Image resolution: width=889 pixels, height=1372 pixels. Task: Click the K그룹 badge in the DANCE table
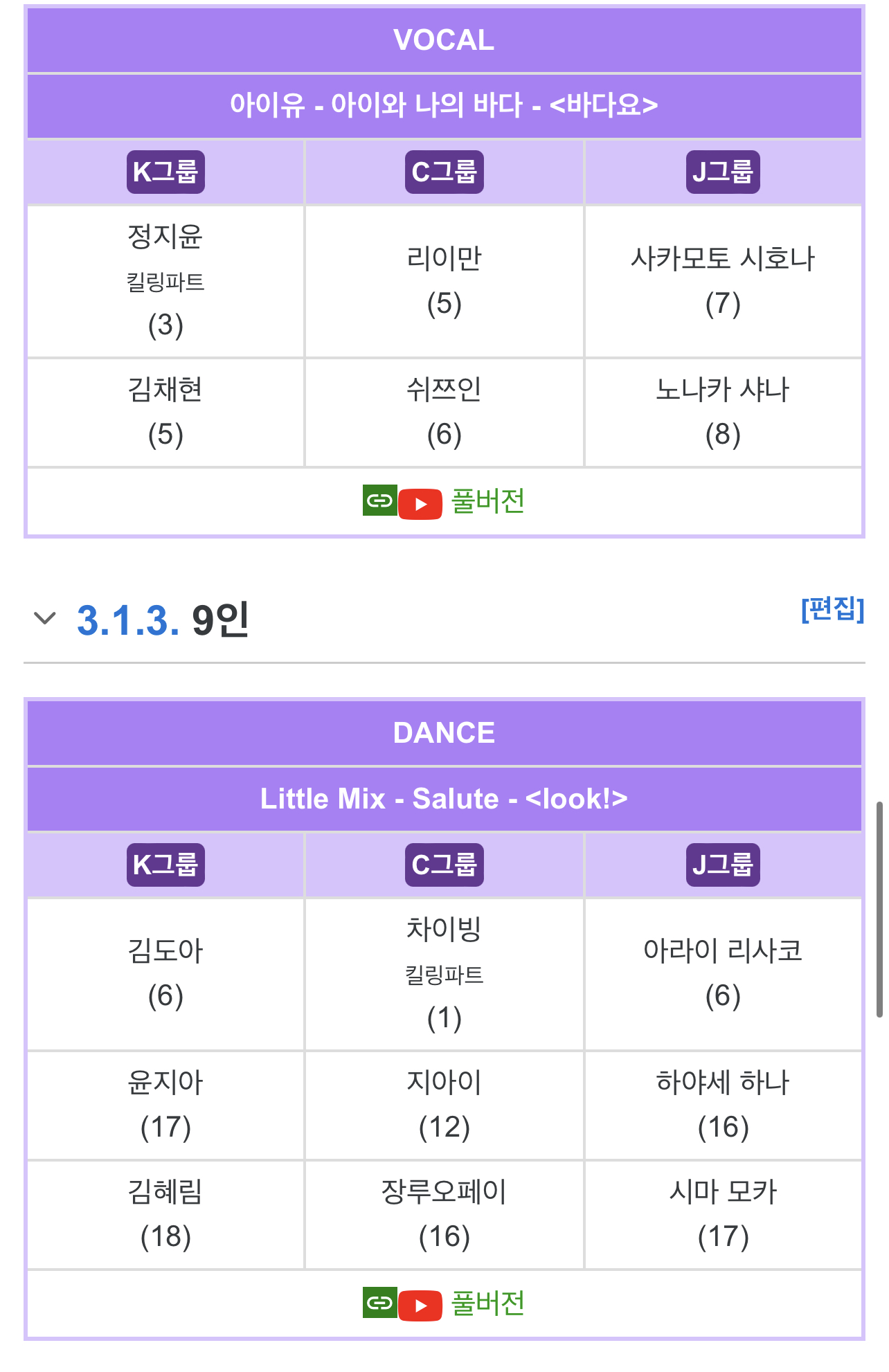coord(165,865)
